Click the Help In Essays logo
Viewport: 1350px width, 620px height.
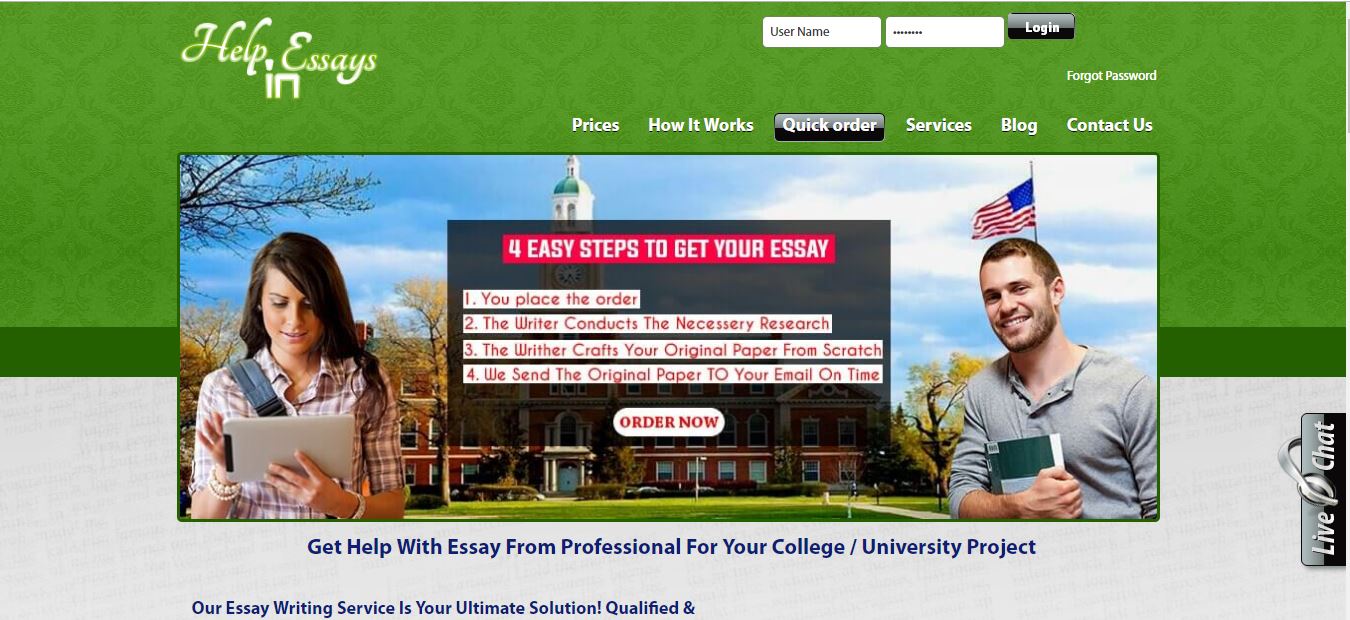(278, 58)
